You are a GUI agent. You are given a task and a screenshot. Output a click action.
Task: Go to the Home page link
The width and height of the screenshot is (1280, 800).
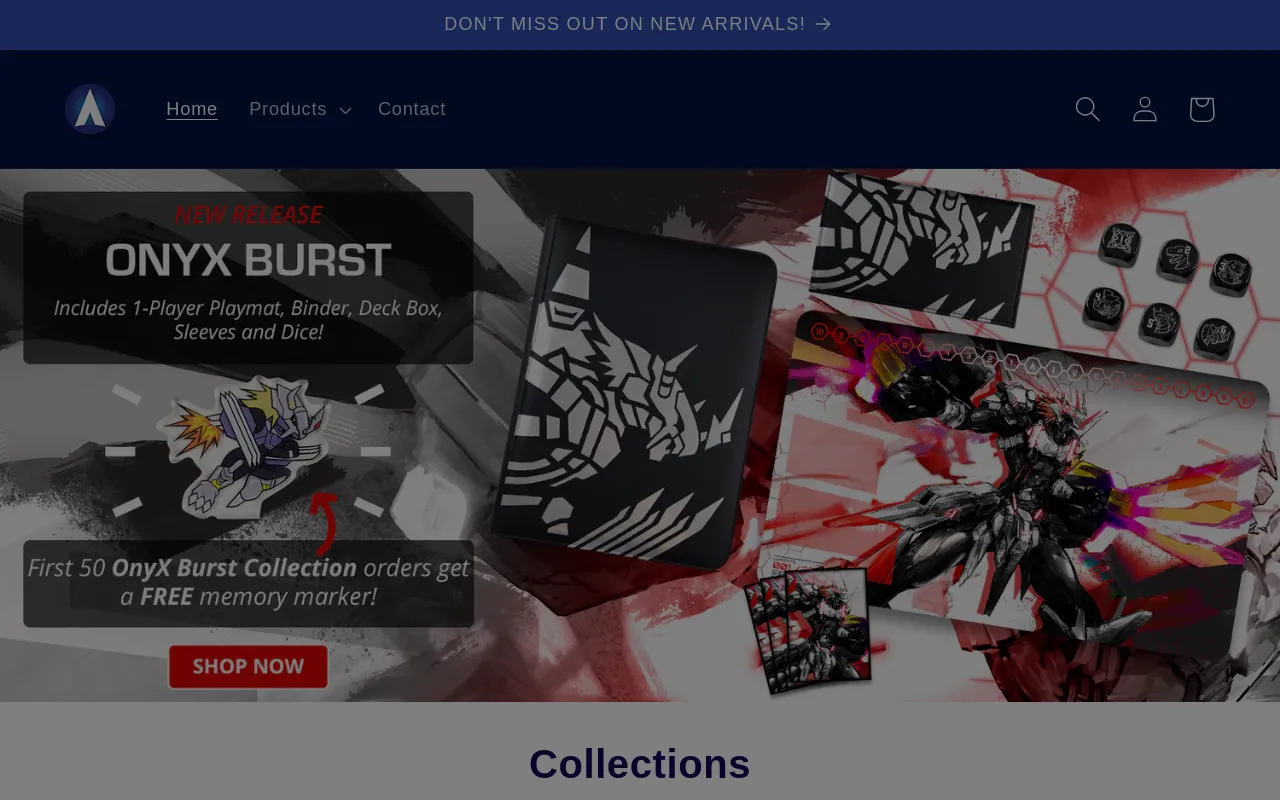(x=192, y=109)
